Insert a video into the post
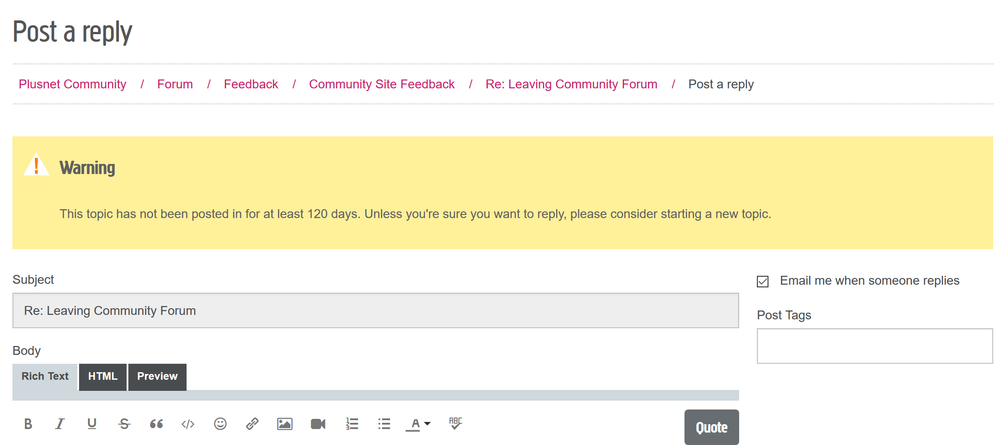999x445 pixels. click(x=318, y=424)
